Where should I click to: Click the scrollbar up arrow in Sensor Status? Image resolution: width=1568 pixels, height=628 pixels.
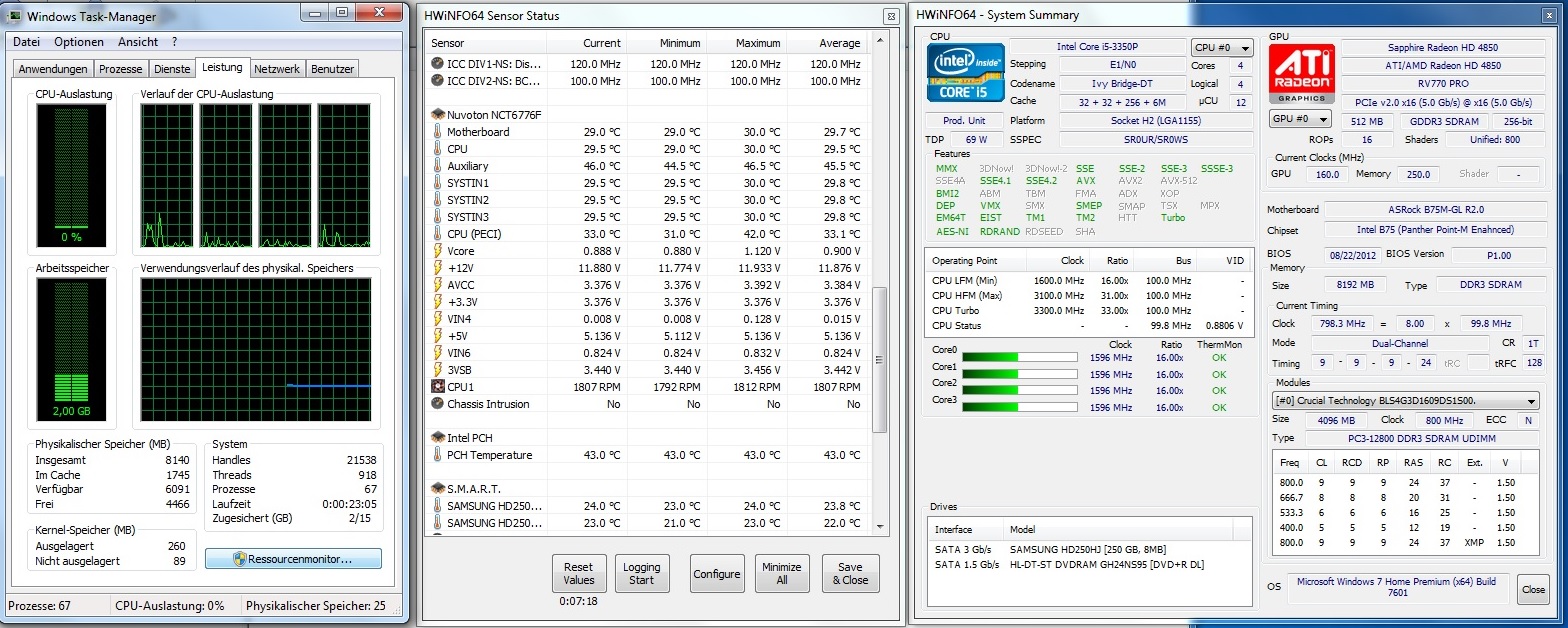tap(880, 40)
